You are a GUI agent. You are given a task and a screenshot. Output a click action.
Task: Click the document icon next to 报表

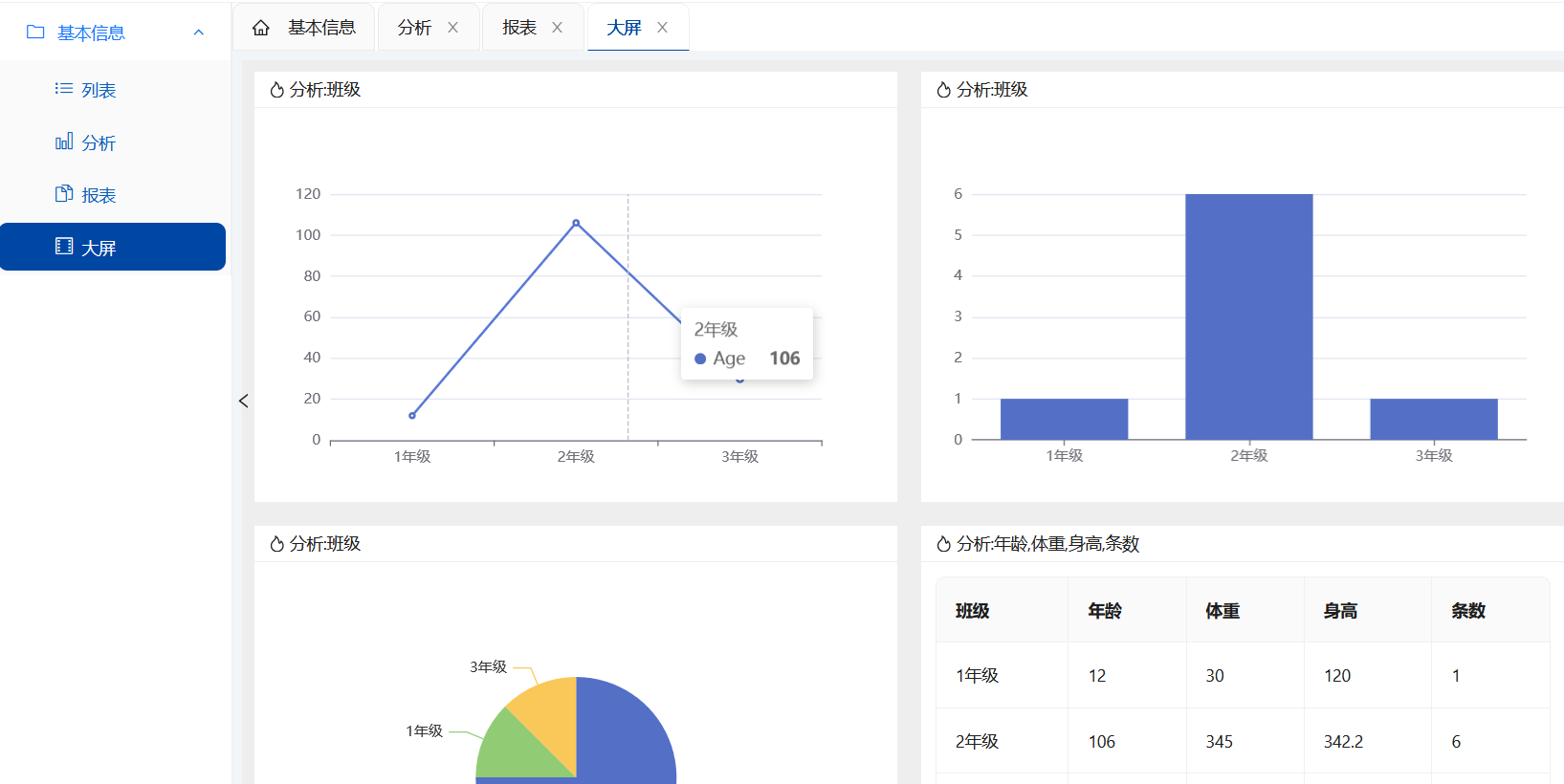pyautogui.click(x=64, y=194)
